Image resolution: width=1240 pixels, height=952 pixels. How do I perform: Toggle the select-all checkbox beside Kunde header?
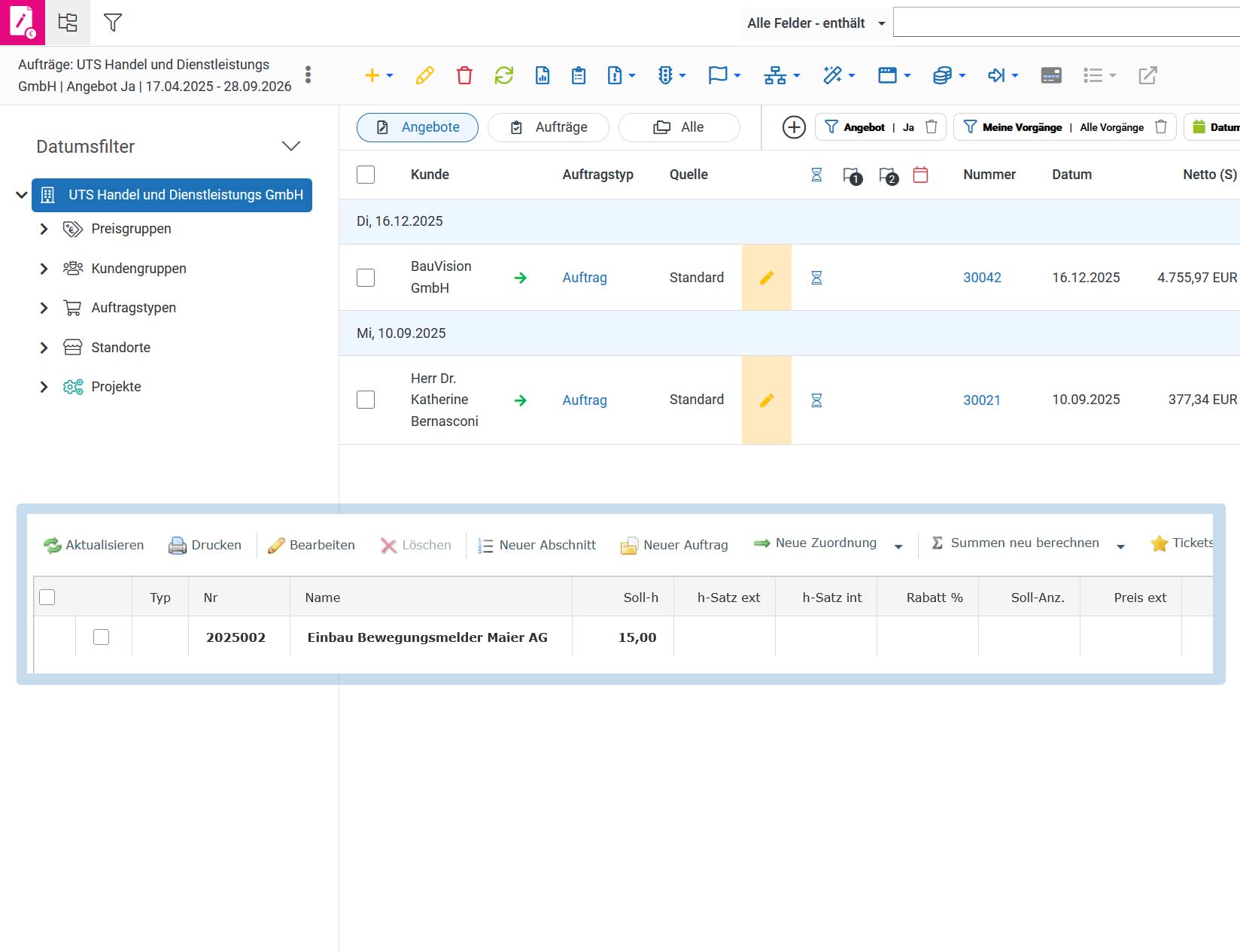(x=366, y=175)
